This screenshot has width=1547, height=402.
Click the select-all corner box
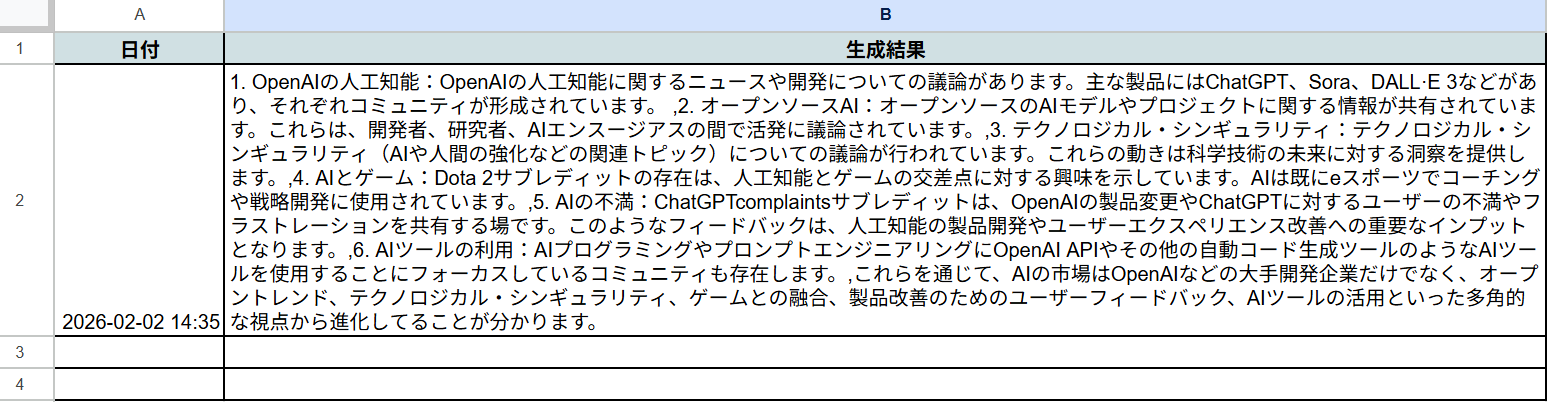pyautogui.click(x=26, y=15)
